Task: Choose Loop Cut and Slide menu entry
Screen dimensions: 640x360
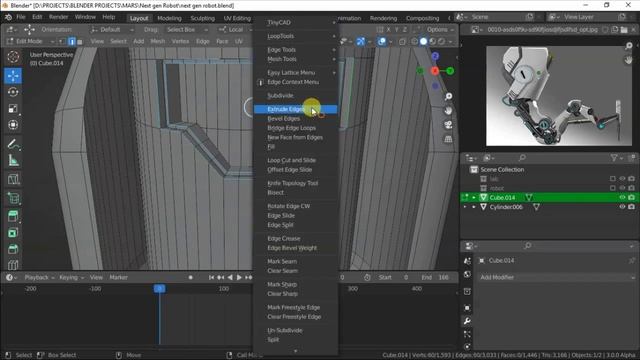Action: pos(296,160)
